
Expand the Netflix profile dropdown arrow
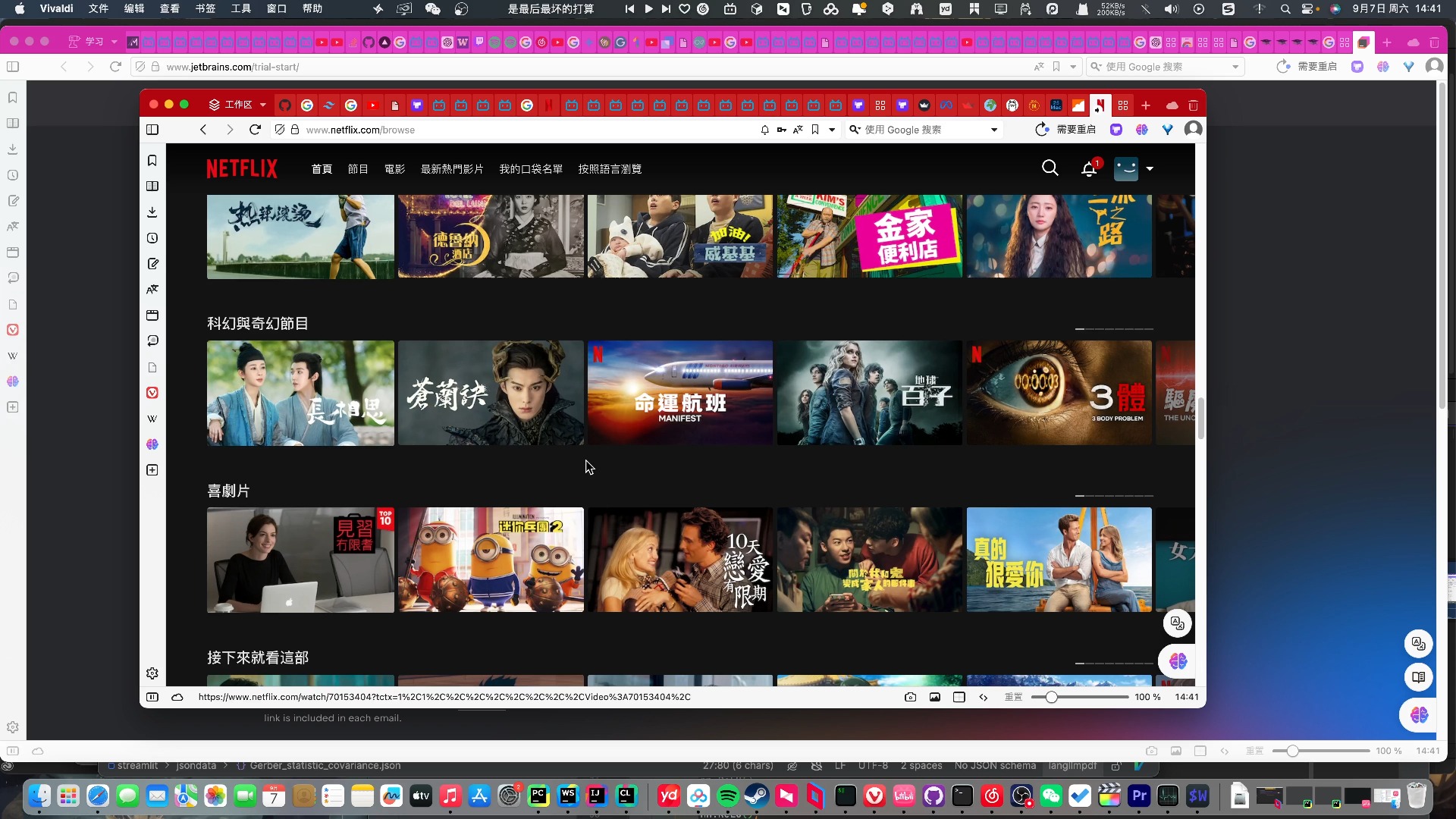click(x=1150, y=168)
